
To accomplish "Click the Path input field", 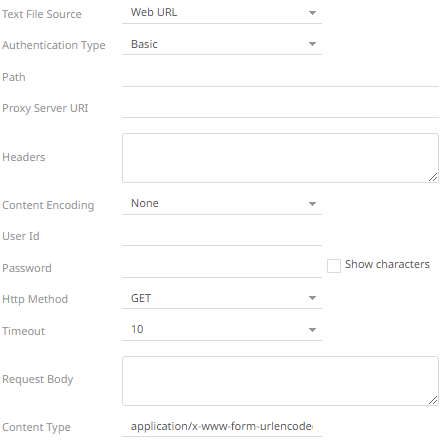I will point(280,77).
